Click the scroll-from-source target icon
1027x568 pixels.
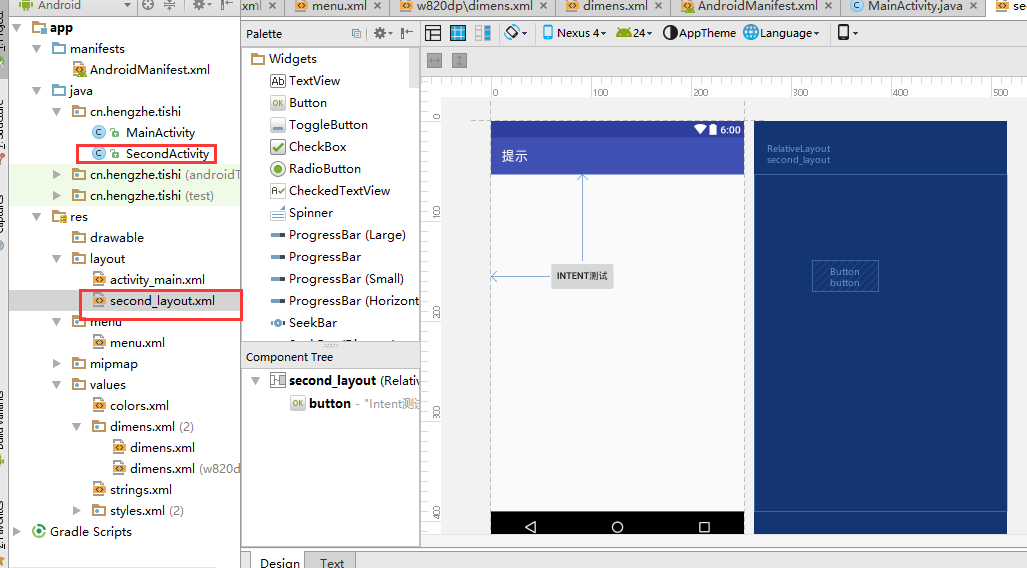(148, 6)
